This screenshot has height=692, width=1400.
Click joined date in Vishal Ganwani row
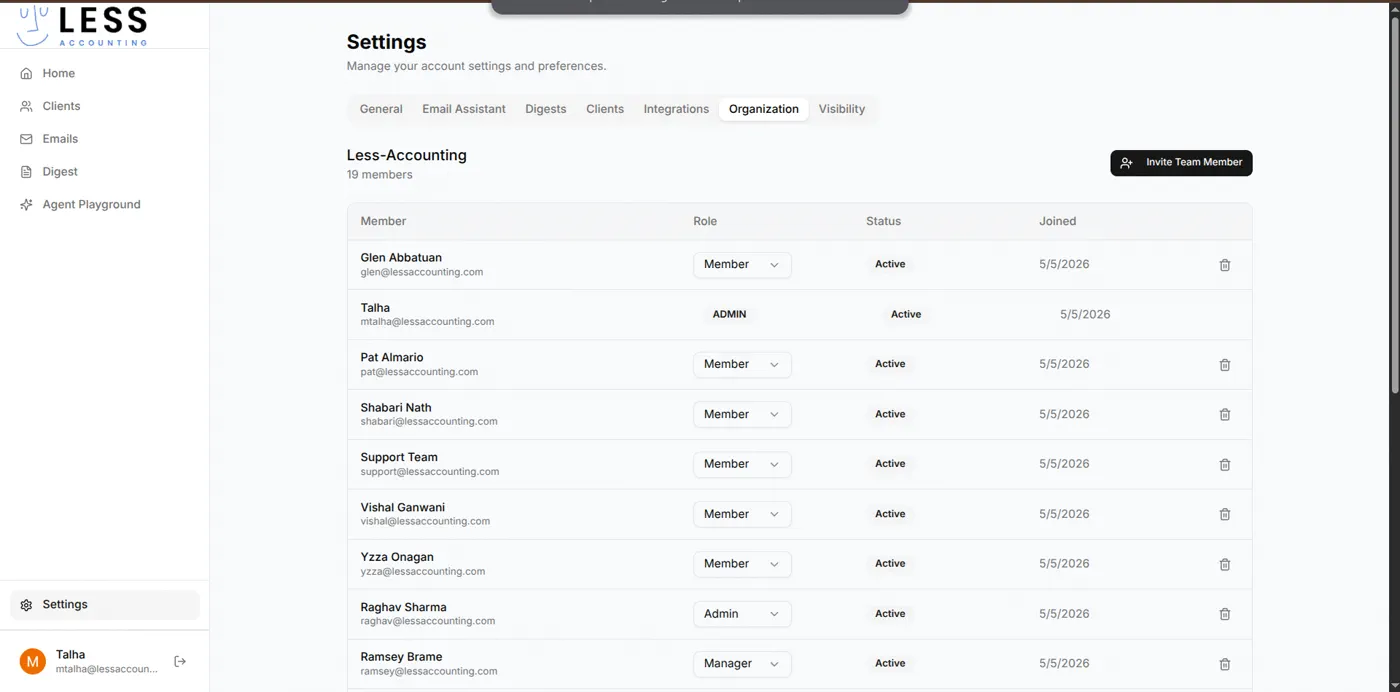[x=1064, y=514]
